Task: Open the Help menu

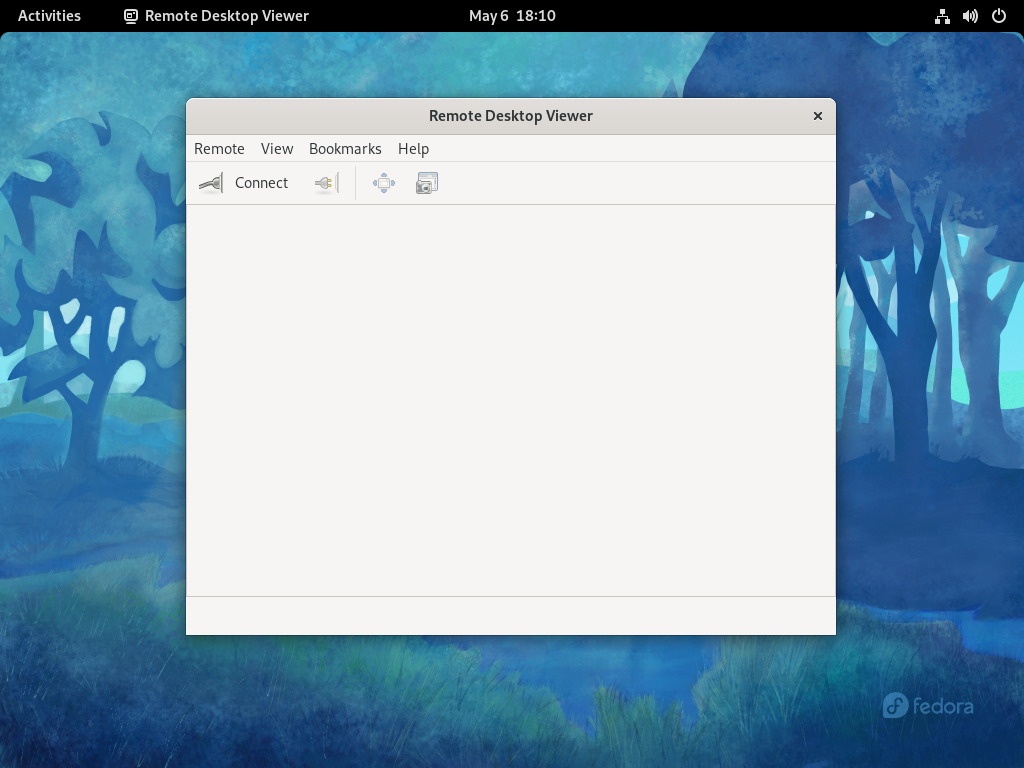Action: click(413, 149)
